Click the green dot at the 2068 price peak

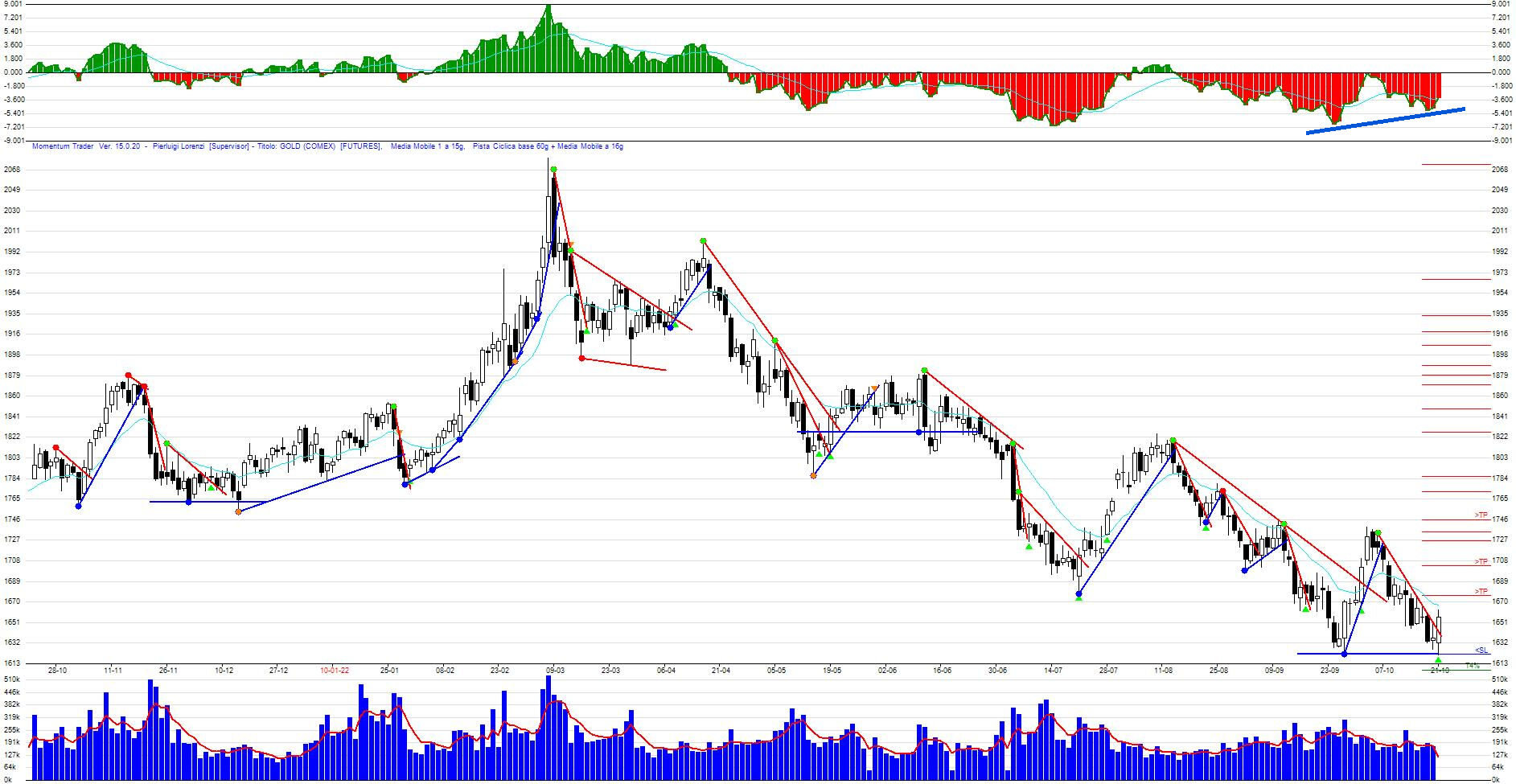coord(553,169)
